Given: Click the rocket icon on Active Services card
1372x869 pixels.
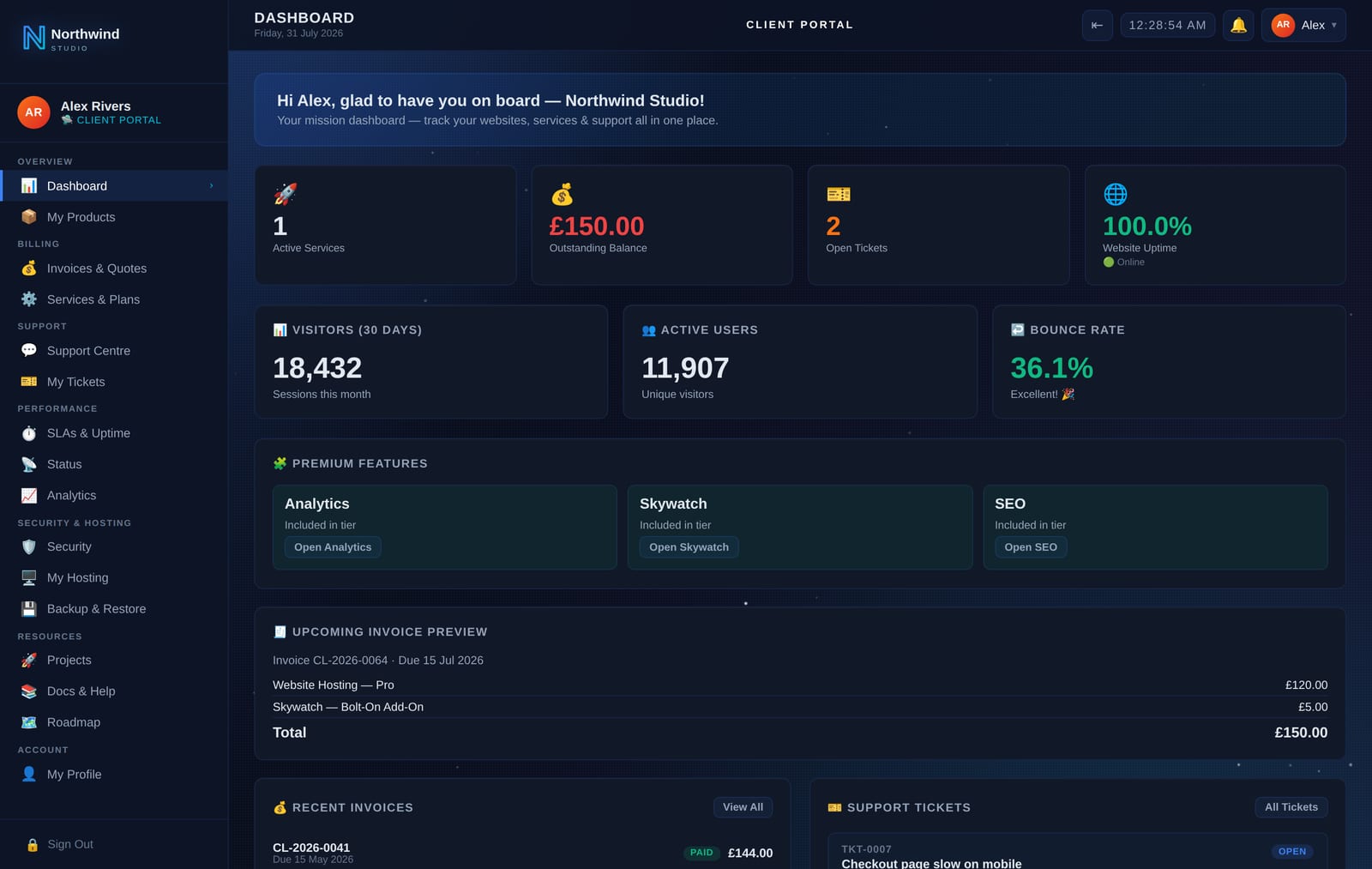Looking at the screenshot, I should coord(285,194).
